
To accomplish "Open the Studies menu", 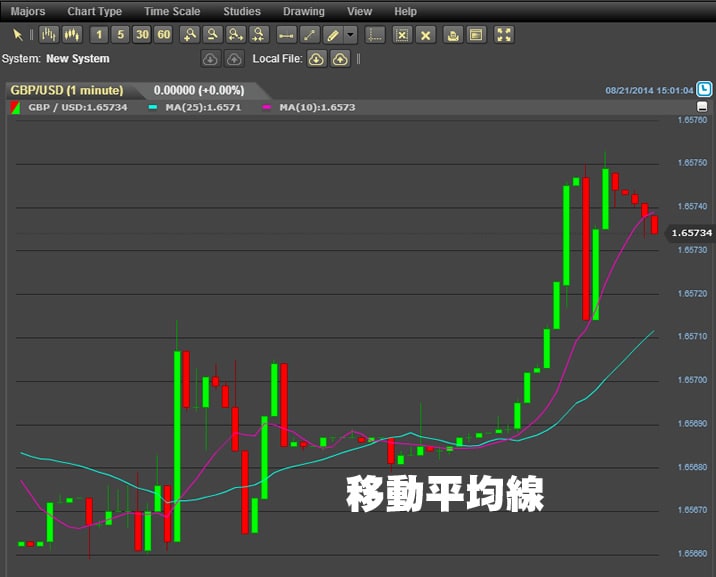I will point(242,11).
